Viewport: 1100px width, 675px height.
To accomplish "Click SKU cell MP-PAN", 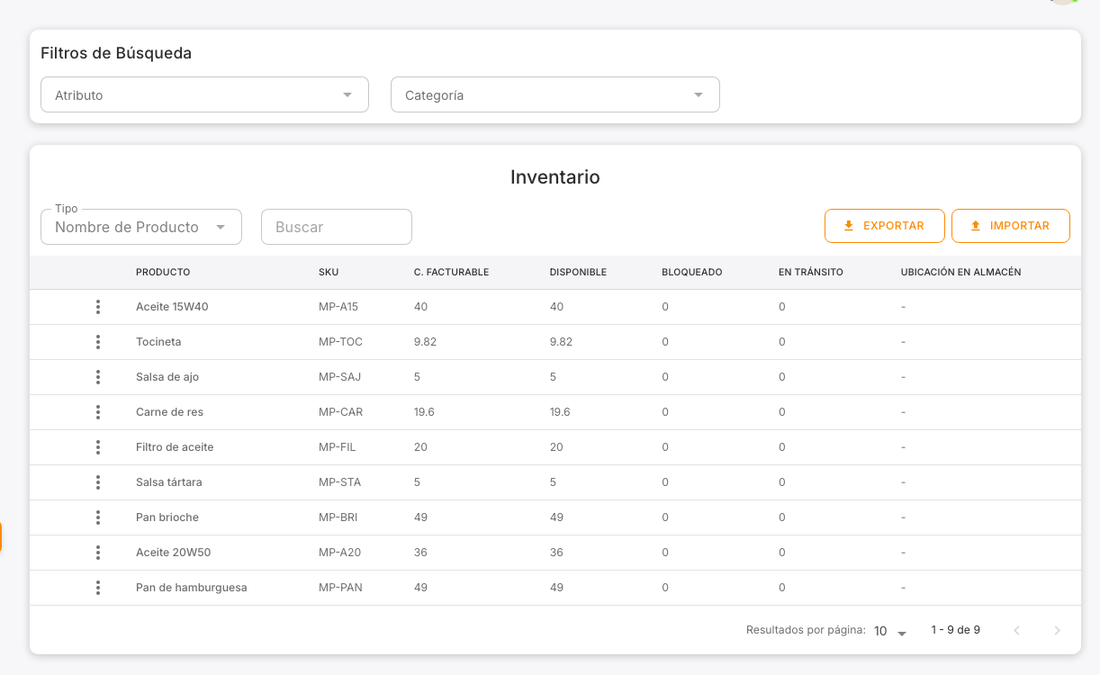I will pyautogui.click(x=340, y=587).
